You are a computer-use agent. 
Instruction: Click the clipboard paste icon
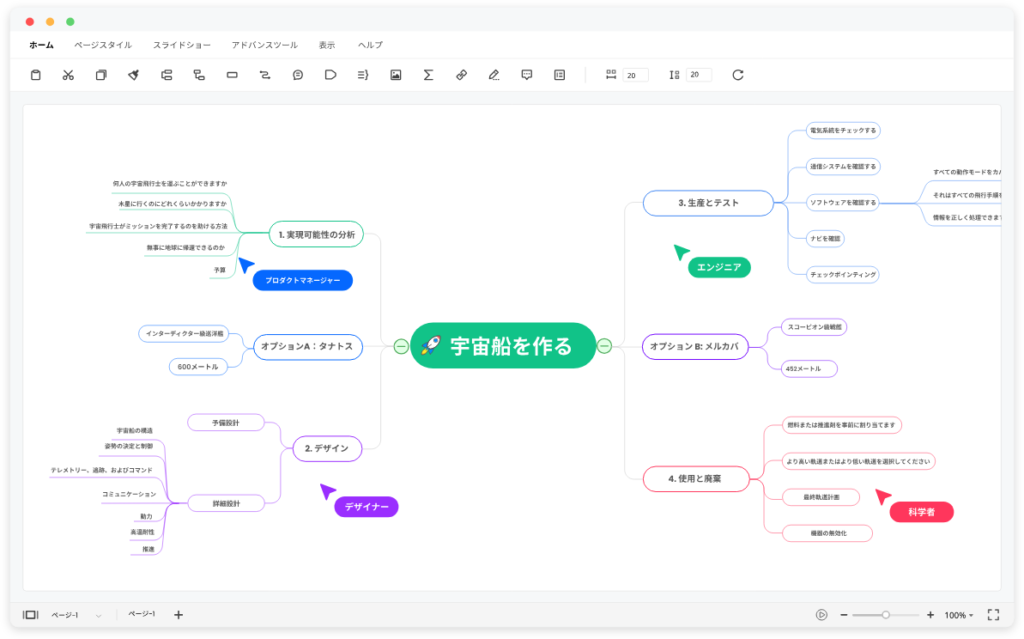[36, 75]
